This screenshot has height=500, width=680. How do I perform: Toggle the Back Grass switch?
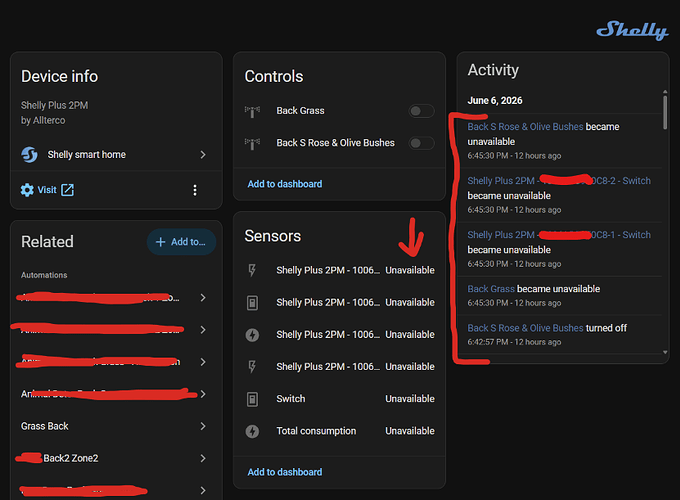421,111
